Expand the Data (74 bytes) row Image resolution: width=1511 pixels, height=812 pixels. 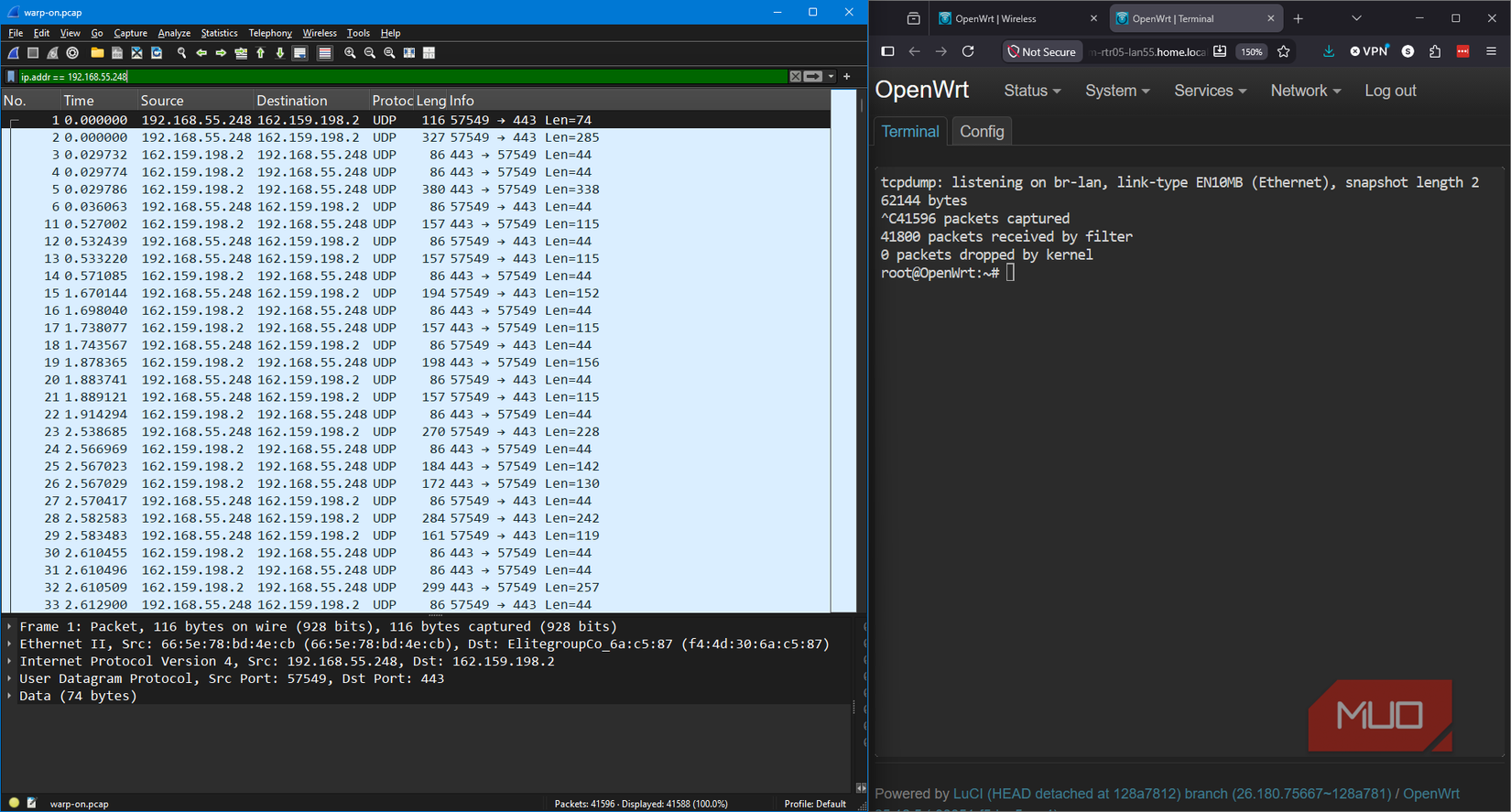(9, 697)
